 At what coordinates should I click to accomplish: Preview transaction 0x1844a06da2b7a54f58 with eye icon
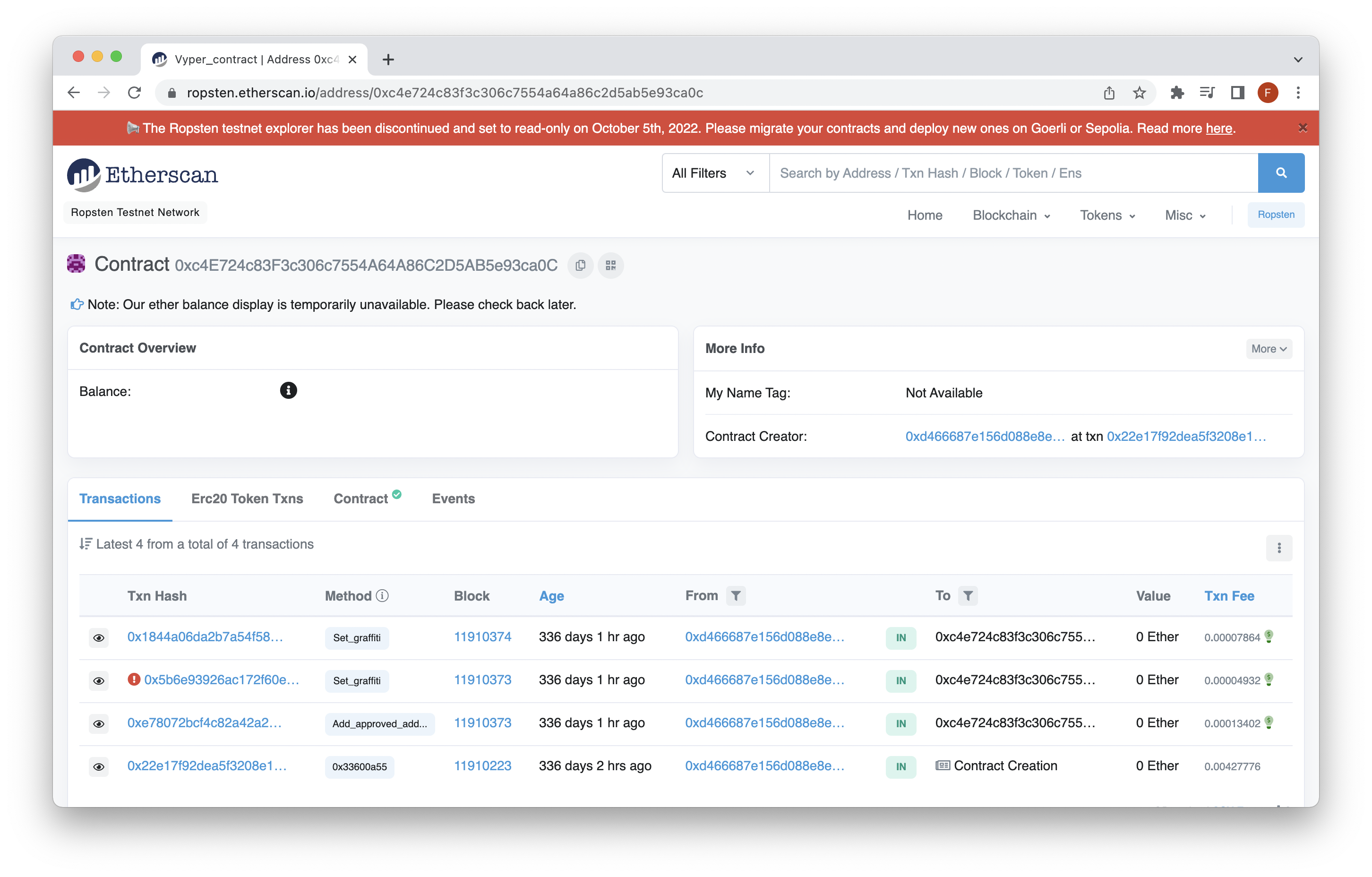pos(99,637)
